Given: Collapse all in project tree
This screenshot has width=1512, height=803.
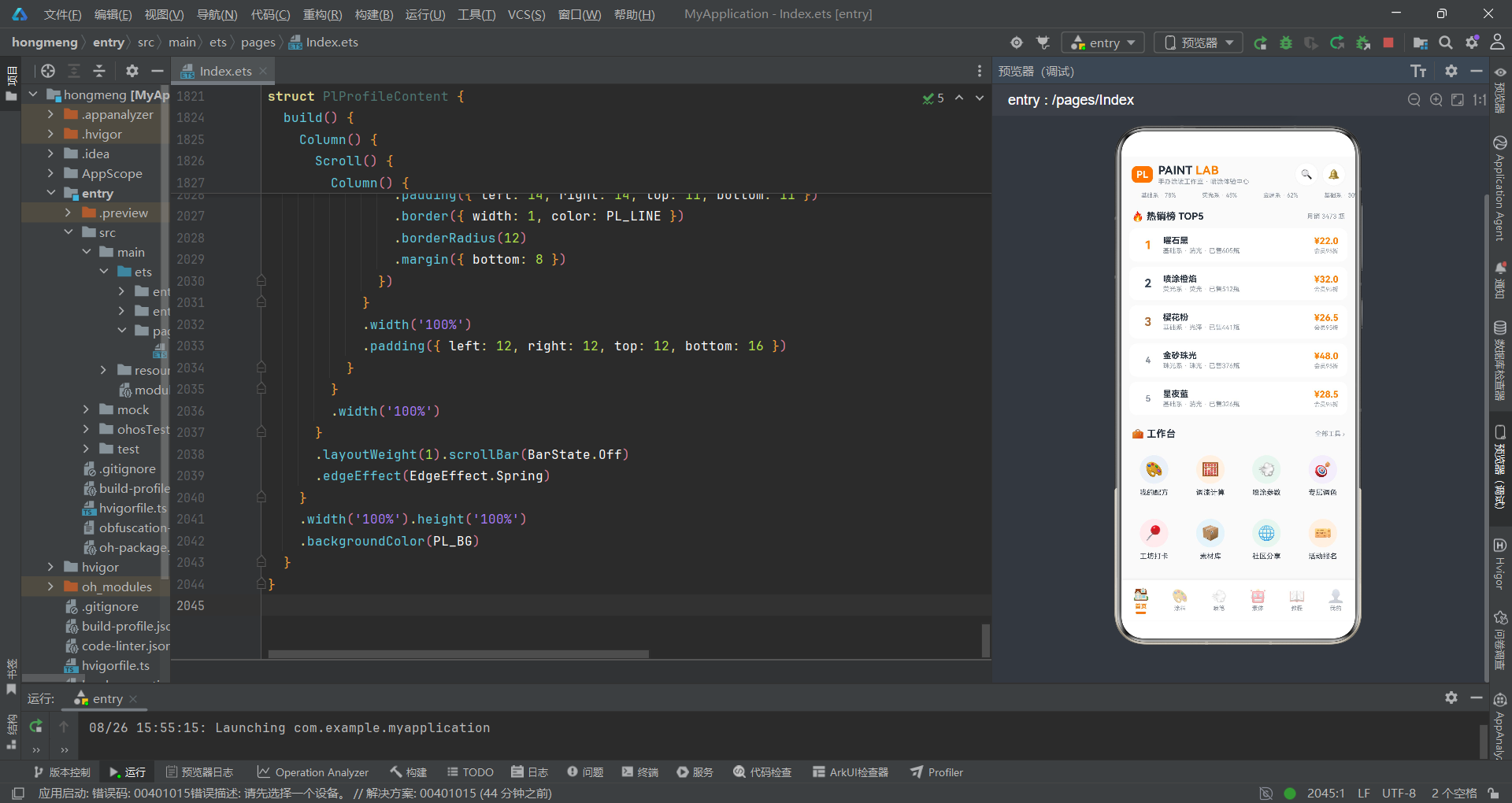Looking at the screenshot, I should pos(99,72).
